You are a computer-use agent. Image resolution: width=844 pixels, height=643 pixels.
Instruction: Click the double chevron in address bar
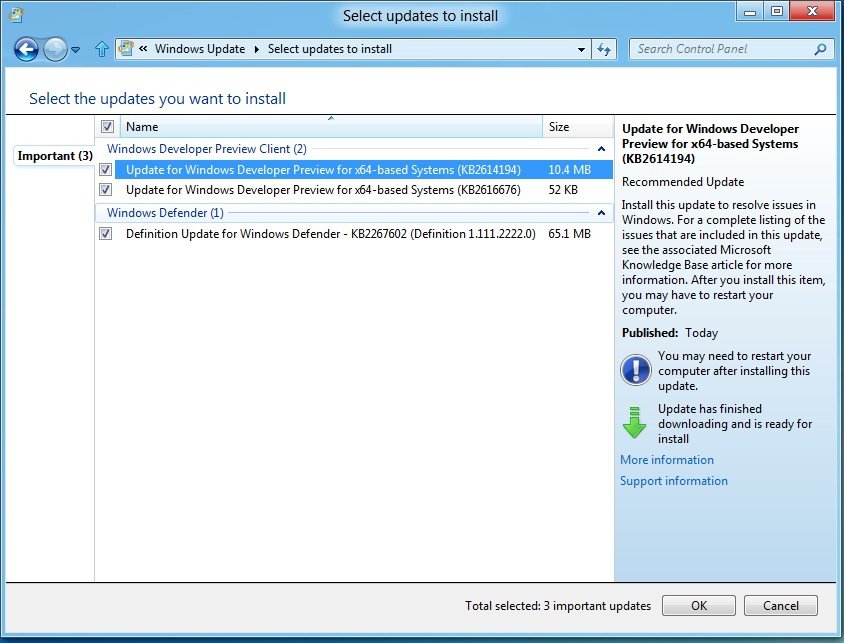click(x=143, y=48)
